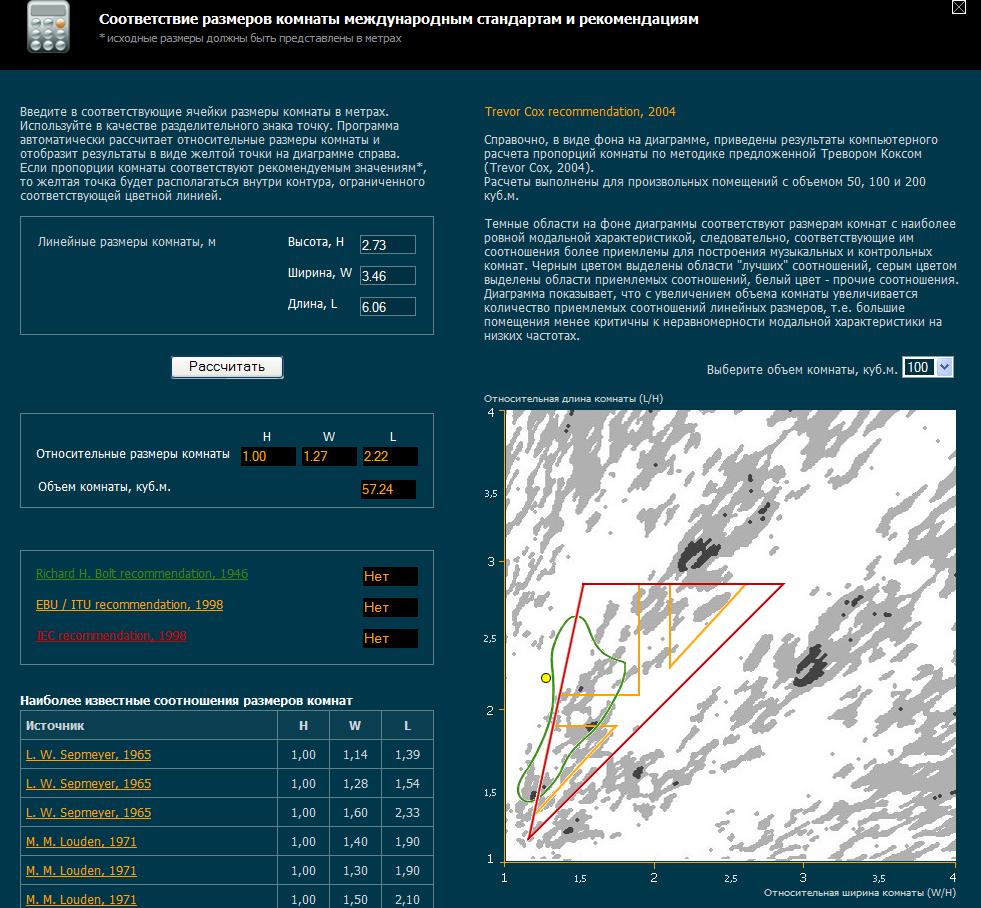Open Richard H. Bolt recommendation link

tap(142, 574)
